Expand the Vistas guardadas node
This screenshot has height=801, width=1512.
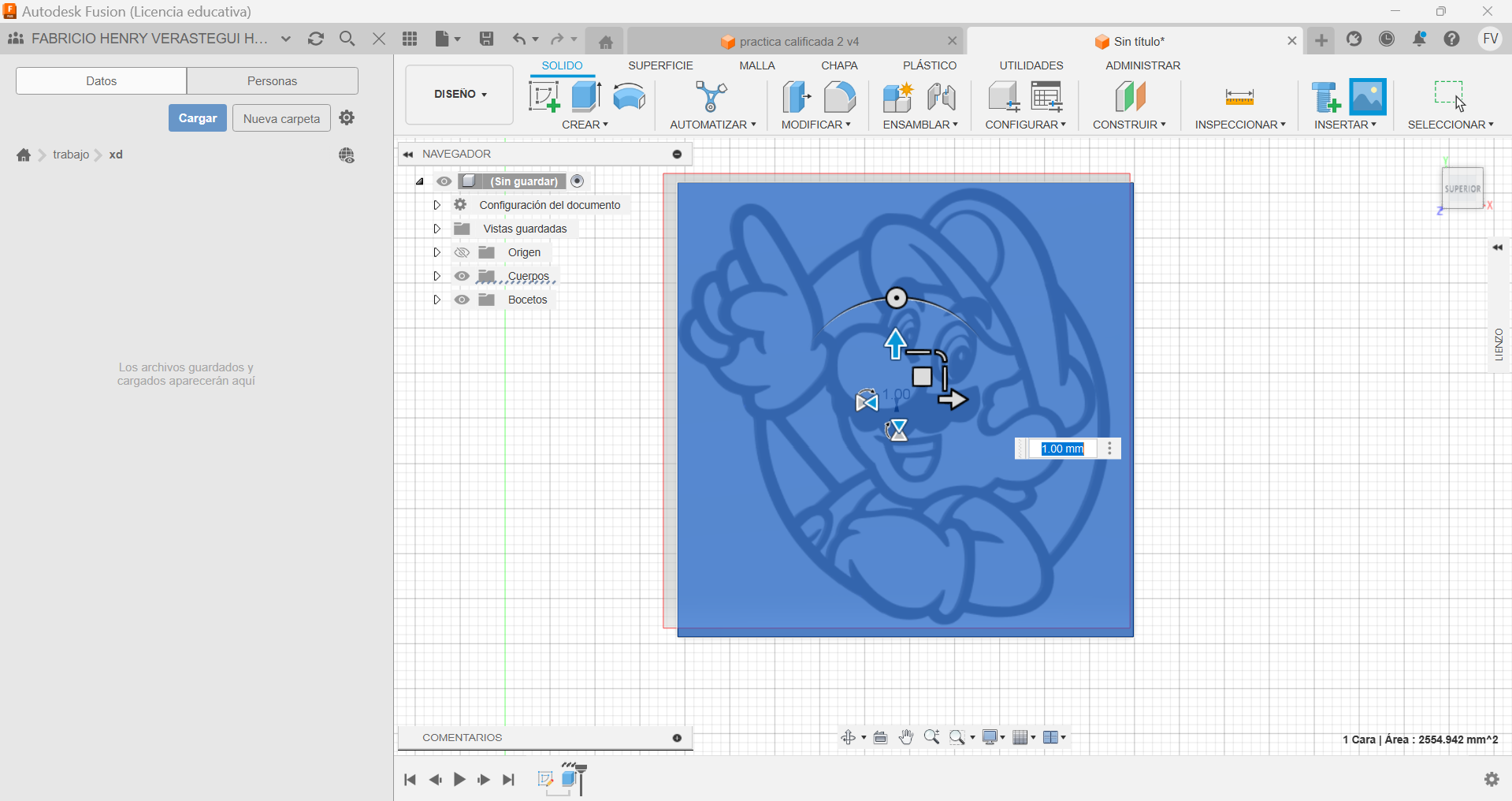pos(437,229)
